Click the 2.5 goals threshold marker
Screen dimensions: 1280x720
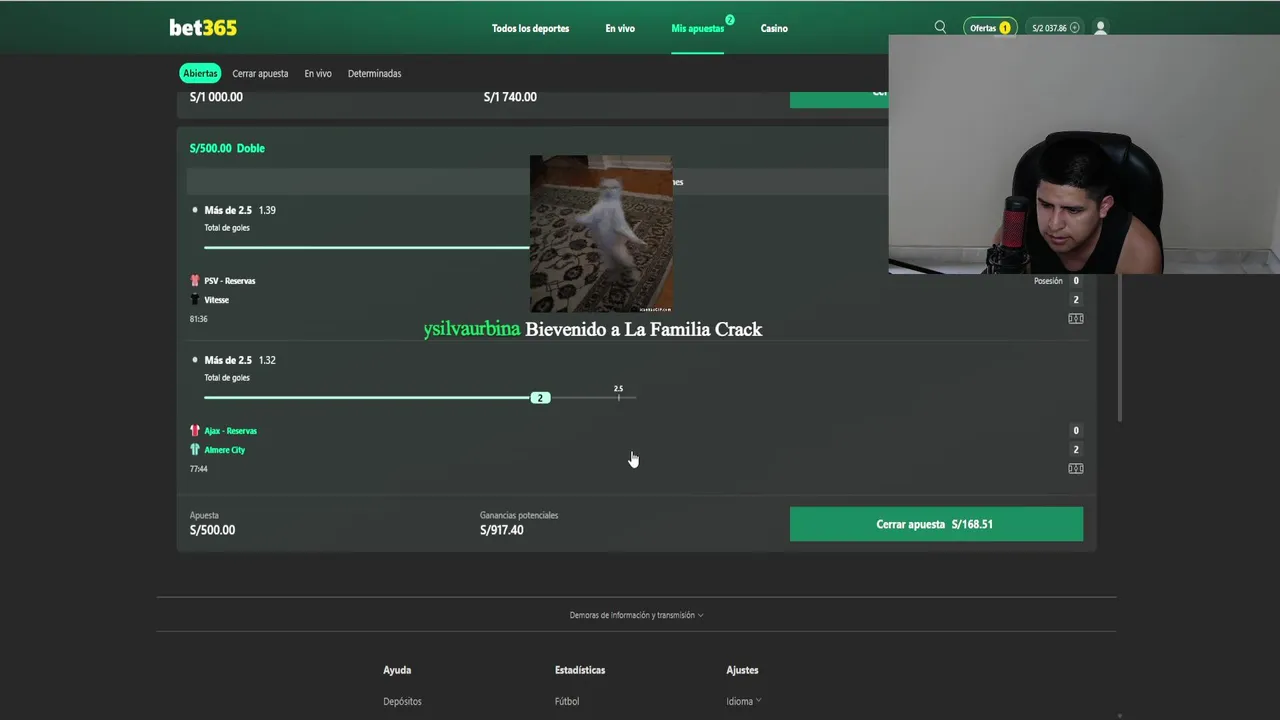pos(618,394)
